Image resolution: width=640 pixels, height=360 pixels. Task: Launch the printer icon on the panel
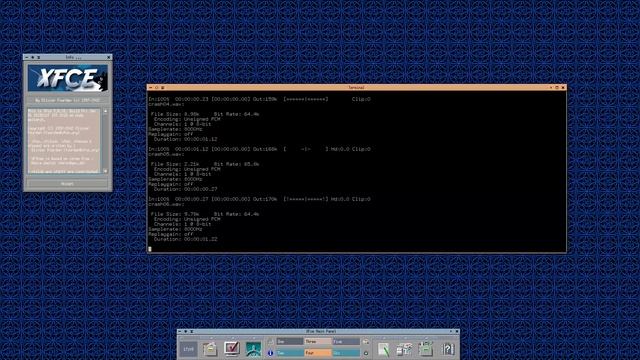point(426,349)
